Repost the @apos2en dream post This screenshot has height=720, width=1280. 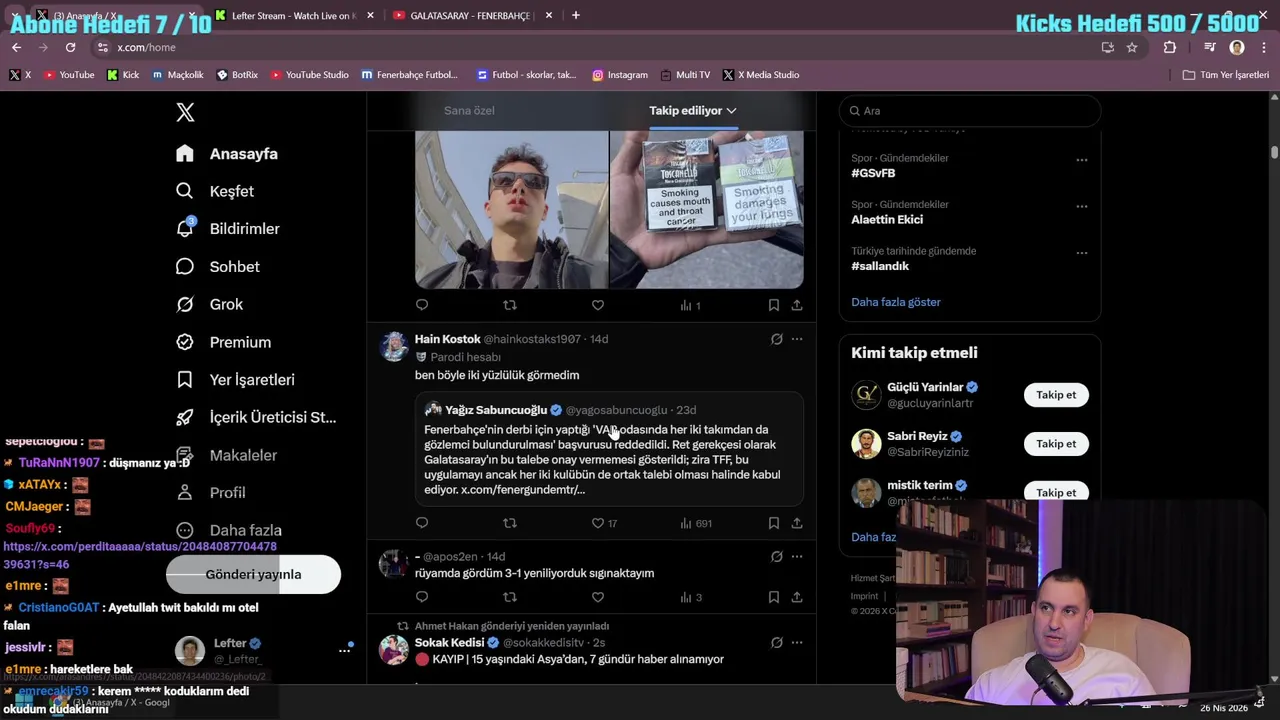pyautogui.click(x=510, y=597)
